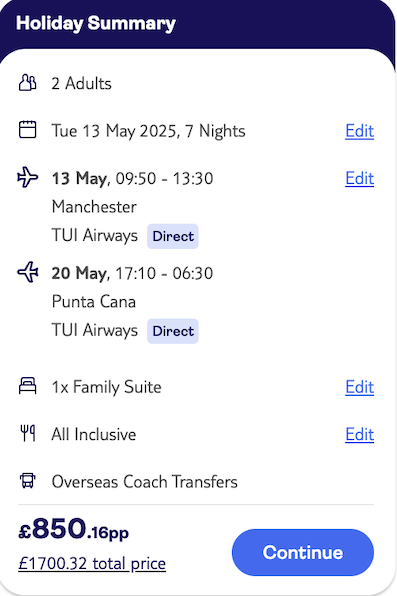Viewport: 397px width, 596px height.
Task: Click the fork and knife board icon
Action: pyautogui.click(x=28, y=434)
